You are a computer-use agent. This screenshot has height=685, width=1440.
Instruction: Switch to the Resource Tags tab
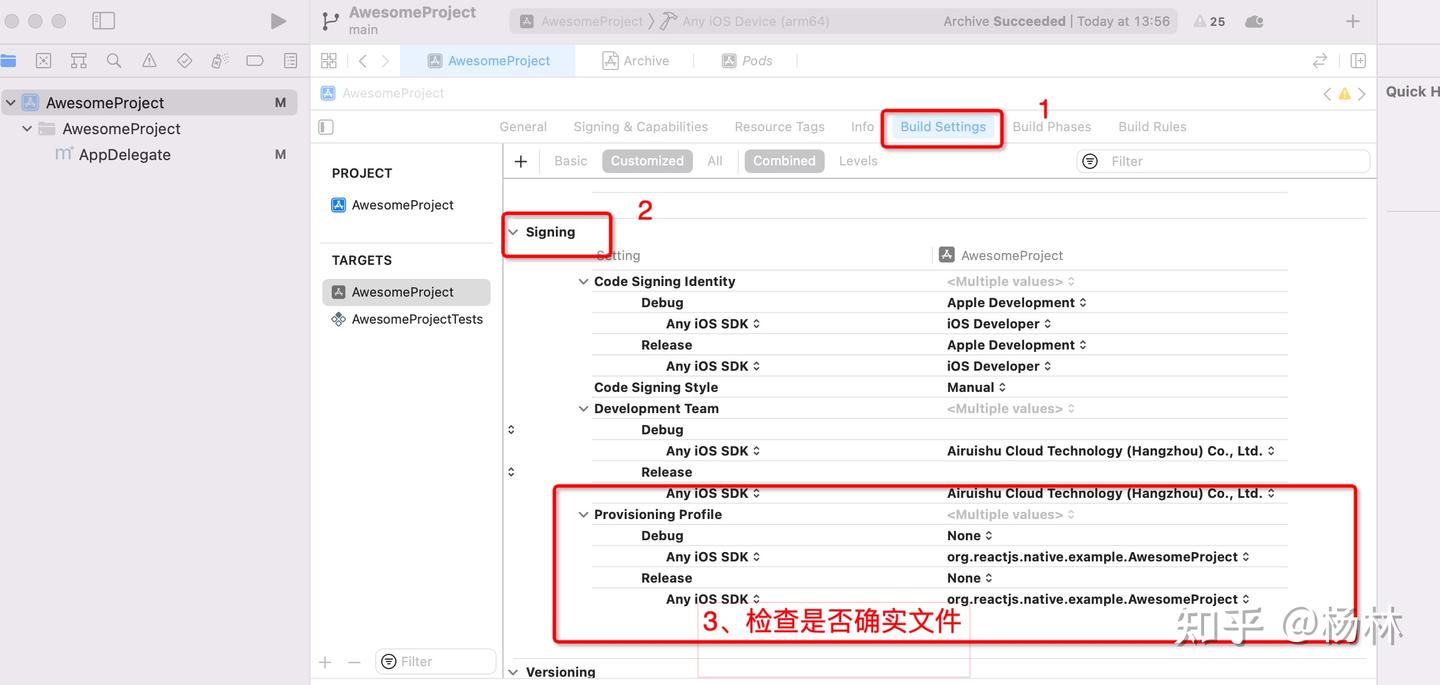point(779,127)
